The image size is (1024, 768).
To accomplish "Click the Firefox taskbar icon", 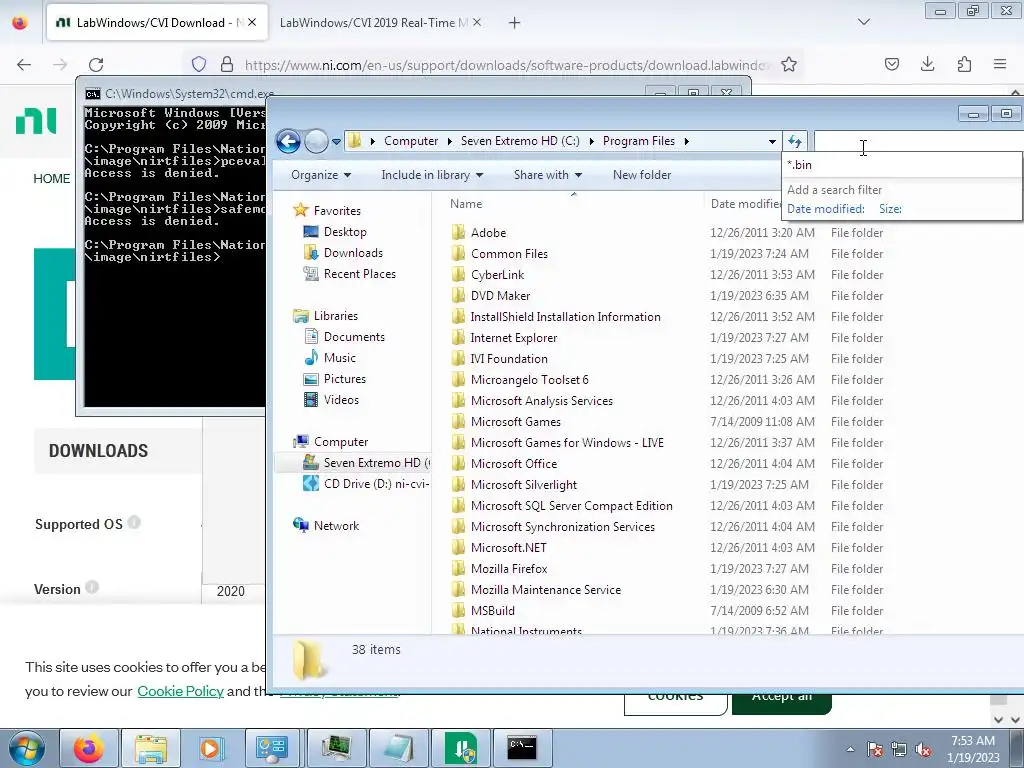I will (89, 748).
